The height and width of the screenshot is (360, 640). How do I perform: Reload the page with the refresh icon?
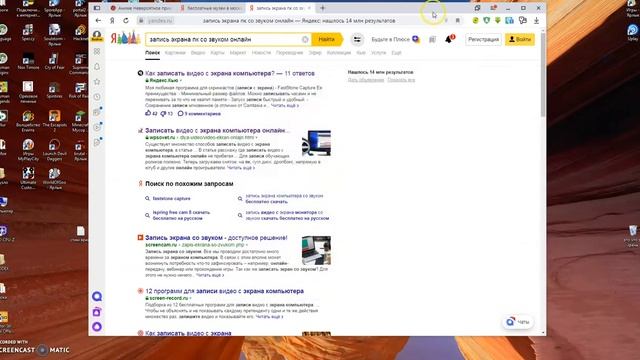(x=126, y=20)
